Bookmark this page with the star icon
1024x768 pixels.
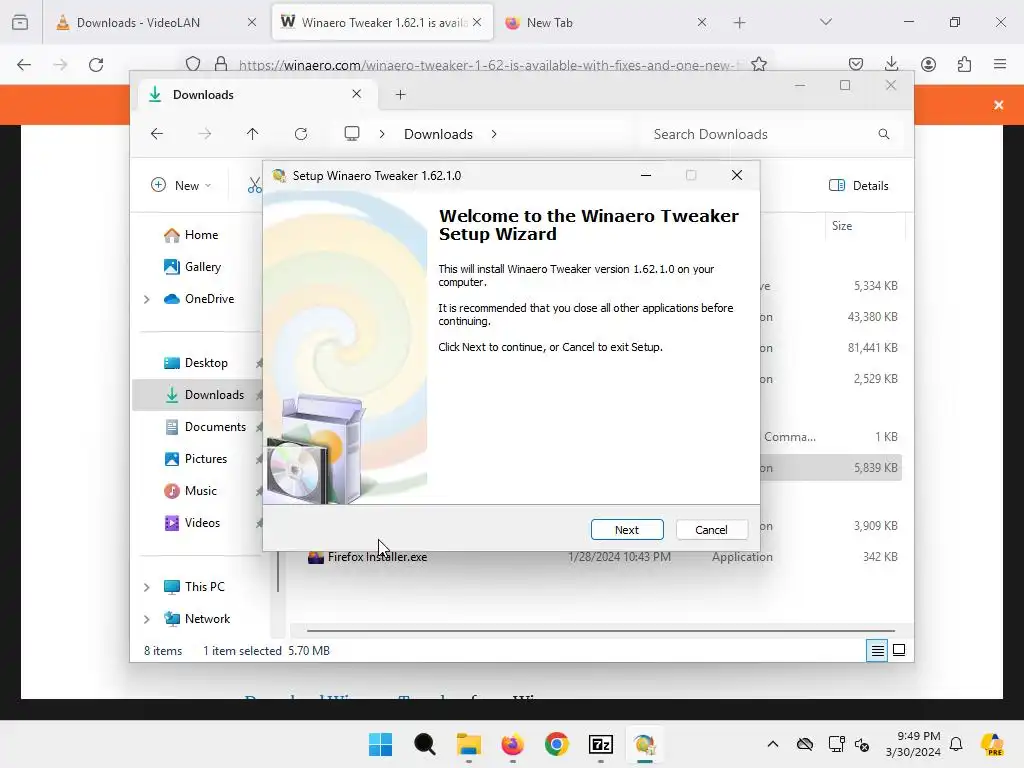click(x=759, y=64)
